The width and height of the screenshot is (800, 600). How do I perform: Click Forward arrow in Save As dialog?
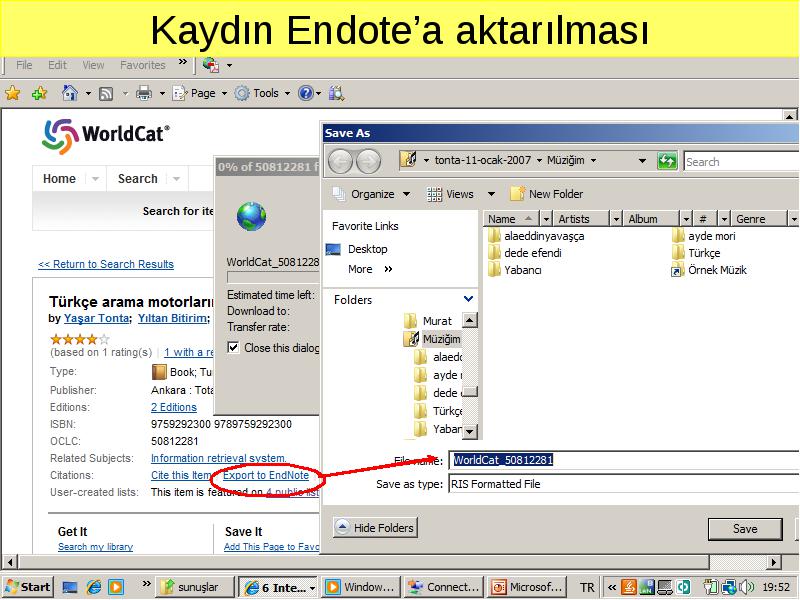(x=368, y=162)
